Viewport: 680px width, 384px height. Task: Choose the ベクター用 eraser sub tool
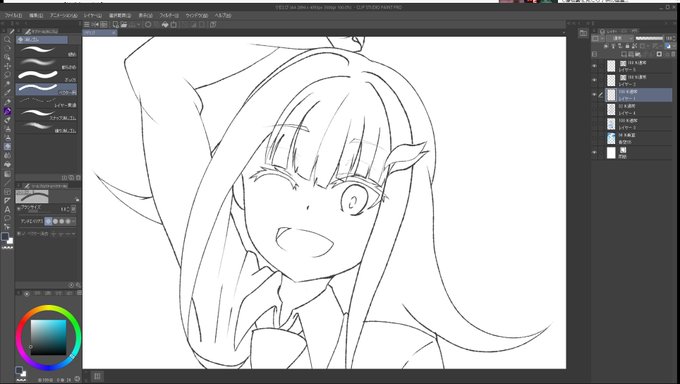[47, 89]
